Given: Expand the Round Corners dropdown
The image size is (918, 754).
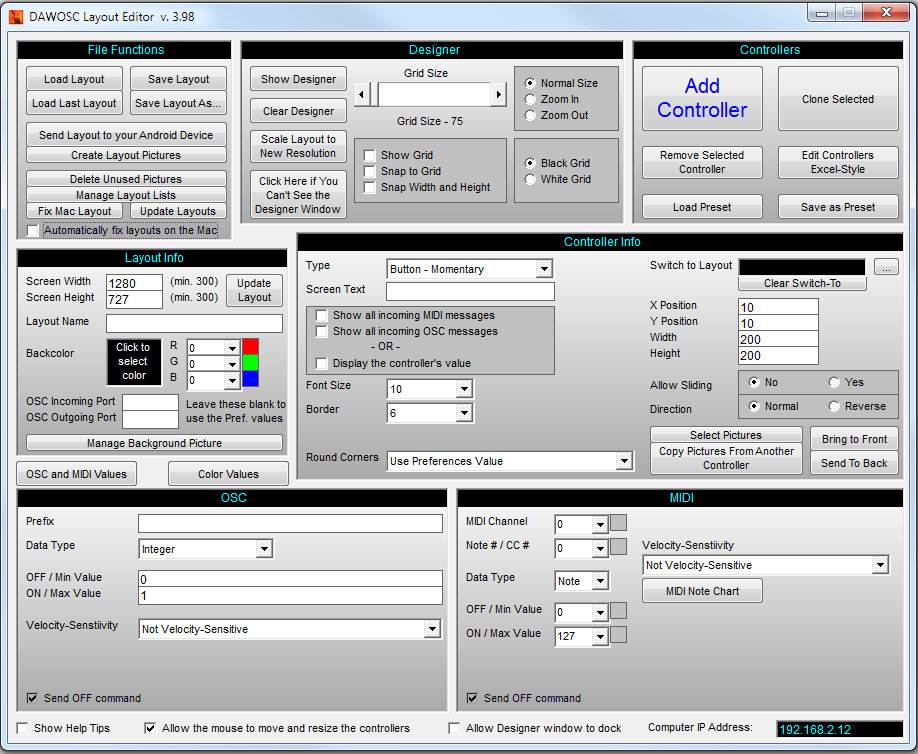Looking at the screenshot, I should coord(624,461).
